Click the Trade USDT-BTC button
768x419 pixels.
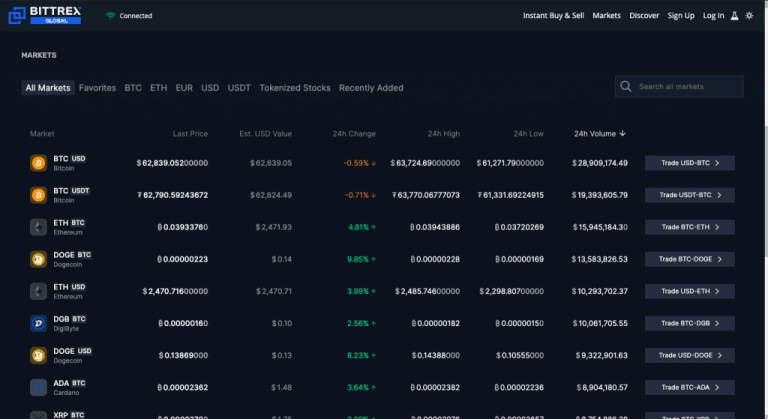690,195
